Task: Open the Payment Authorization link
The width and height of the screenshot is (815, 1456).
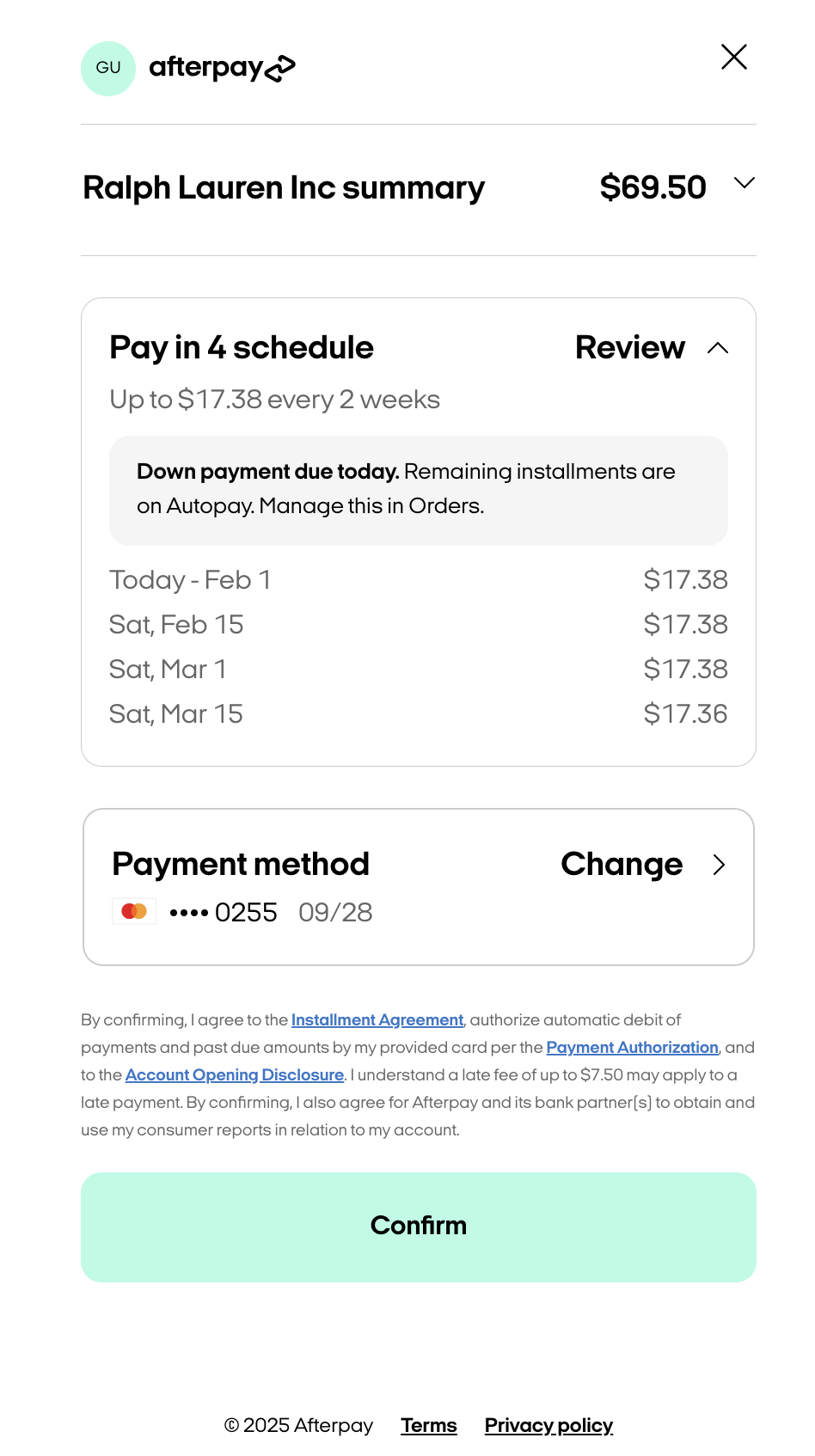Action: (x=632, y=1048)
